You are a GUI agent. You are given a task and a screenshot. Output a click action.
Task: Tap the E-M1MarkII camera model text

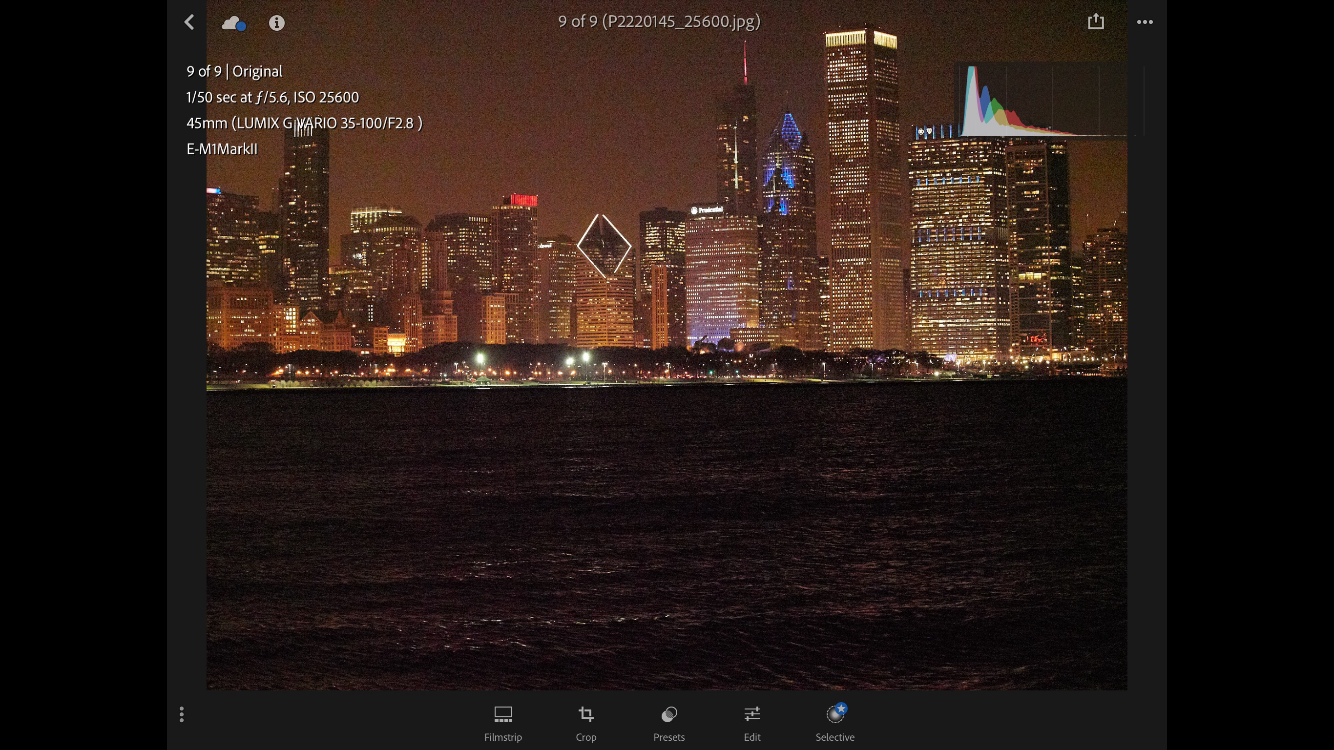pos(222,149)
